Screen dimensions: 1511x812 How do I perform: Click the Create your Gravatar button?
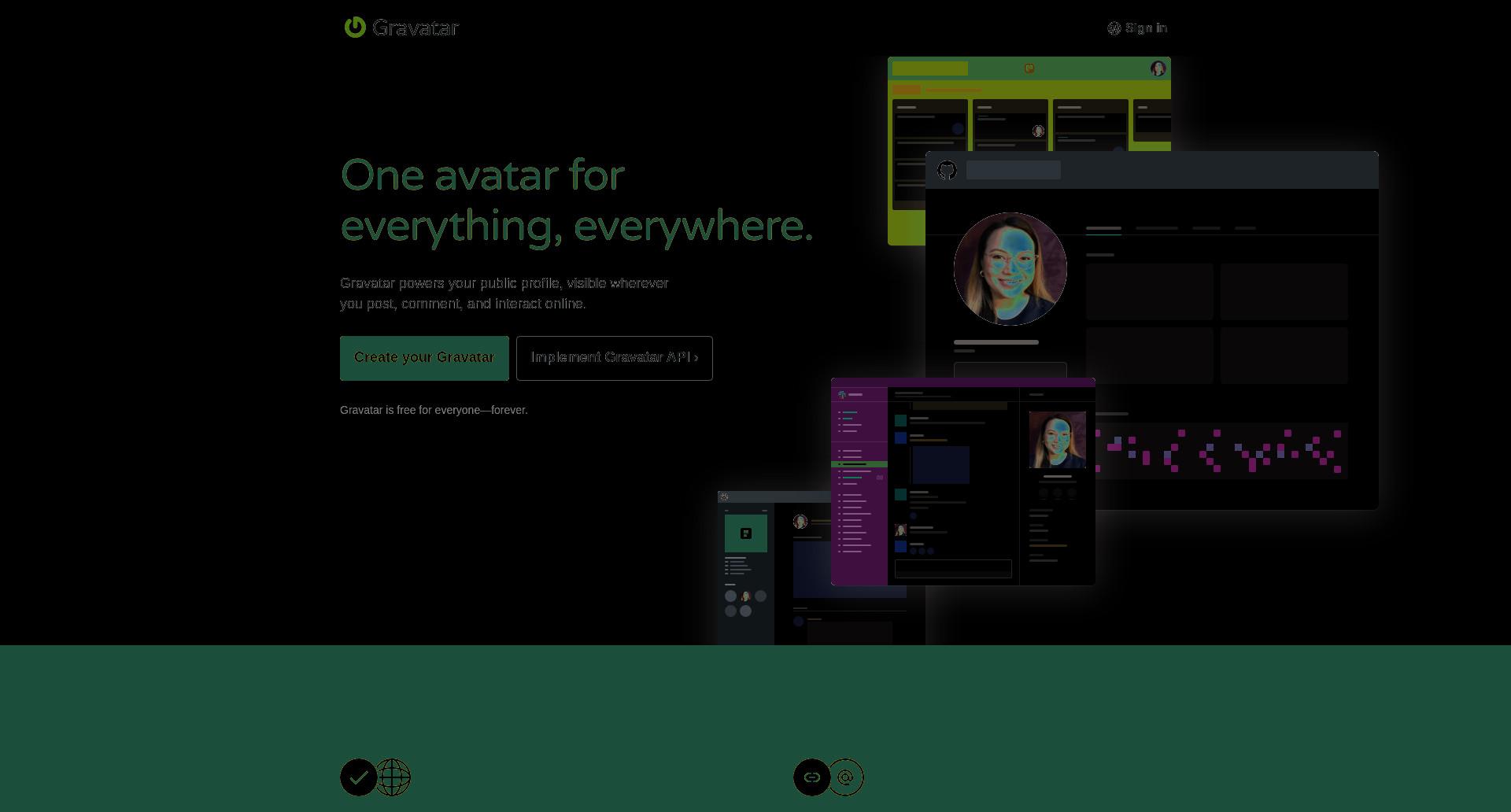click(x=424, y=358)
